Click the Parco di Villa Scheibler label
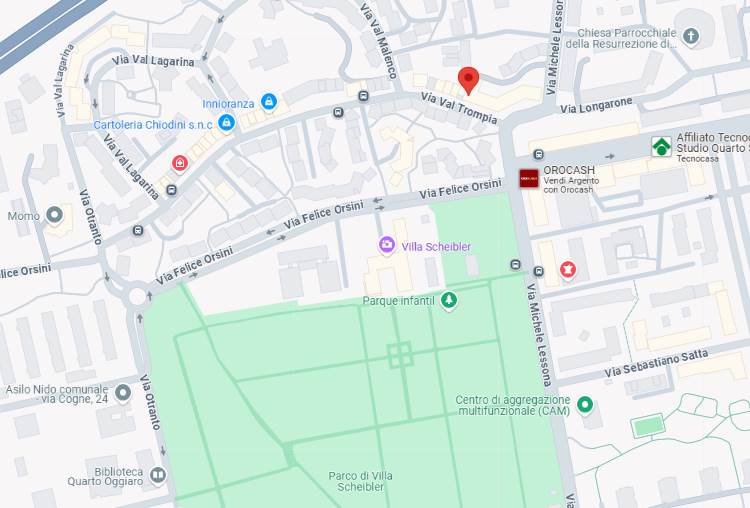 coord(360,481)
